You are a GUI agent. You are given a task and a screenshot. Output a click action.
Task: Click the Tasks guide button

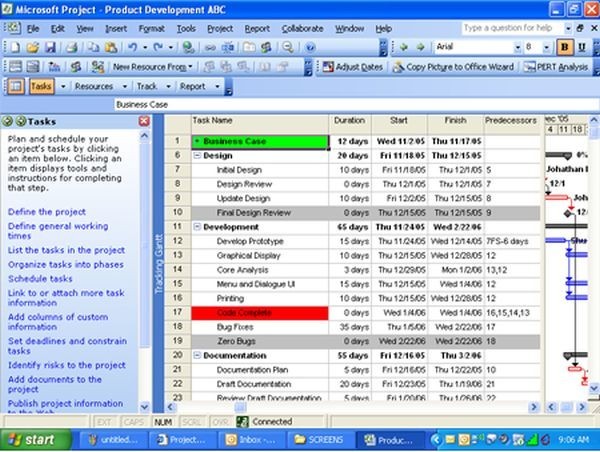[x=41, y=86]
